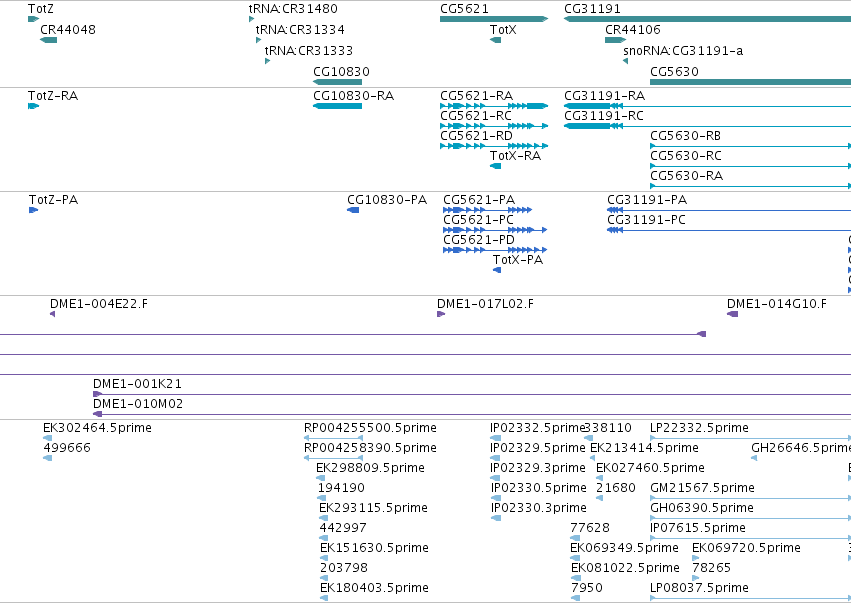The height and width of the screenshot is (603, 851).
Task: Click the 499666 EST label
Action: click(67, 448)
